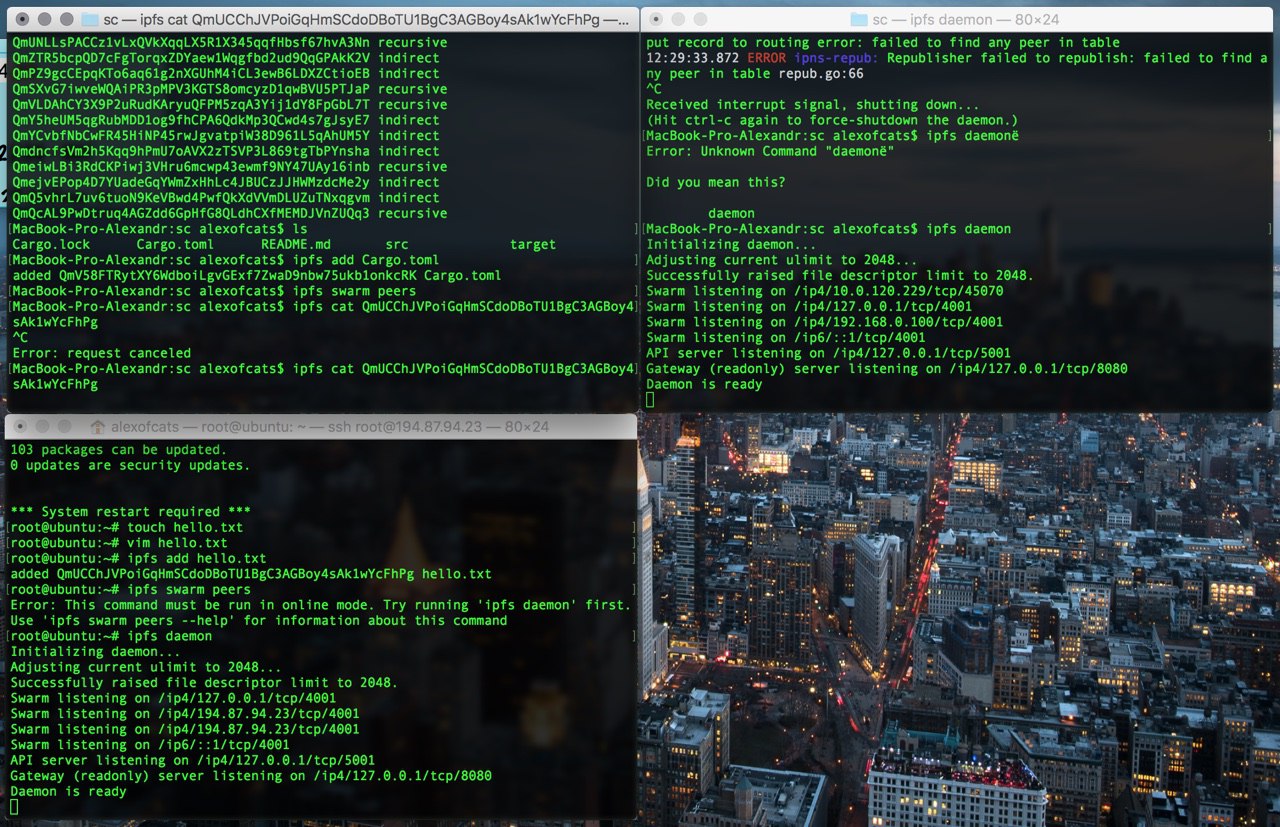Click the "must be run in online mode" error

pos(321,605)
